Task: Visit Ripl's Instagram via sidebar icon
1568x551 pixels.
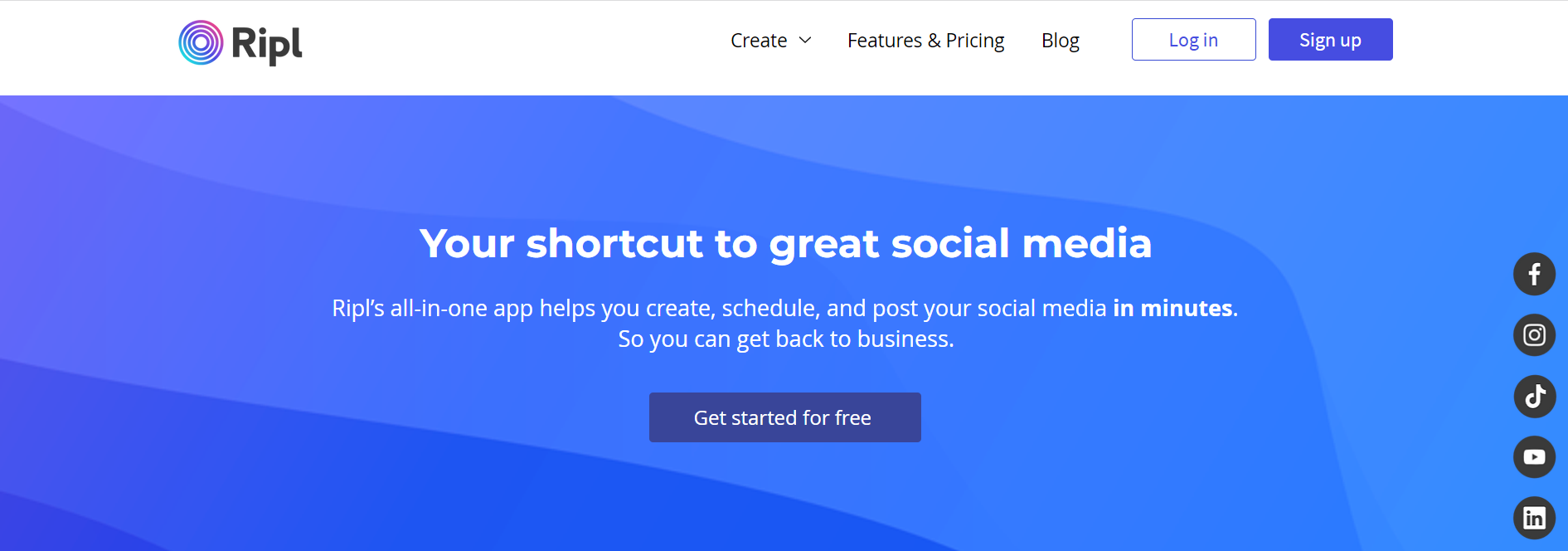Action: [1534, 335]
